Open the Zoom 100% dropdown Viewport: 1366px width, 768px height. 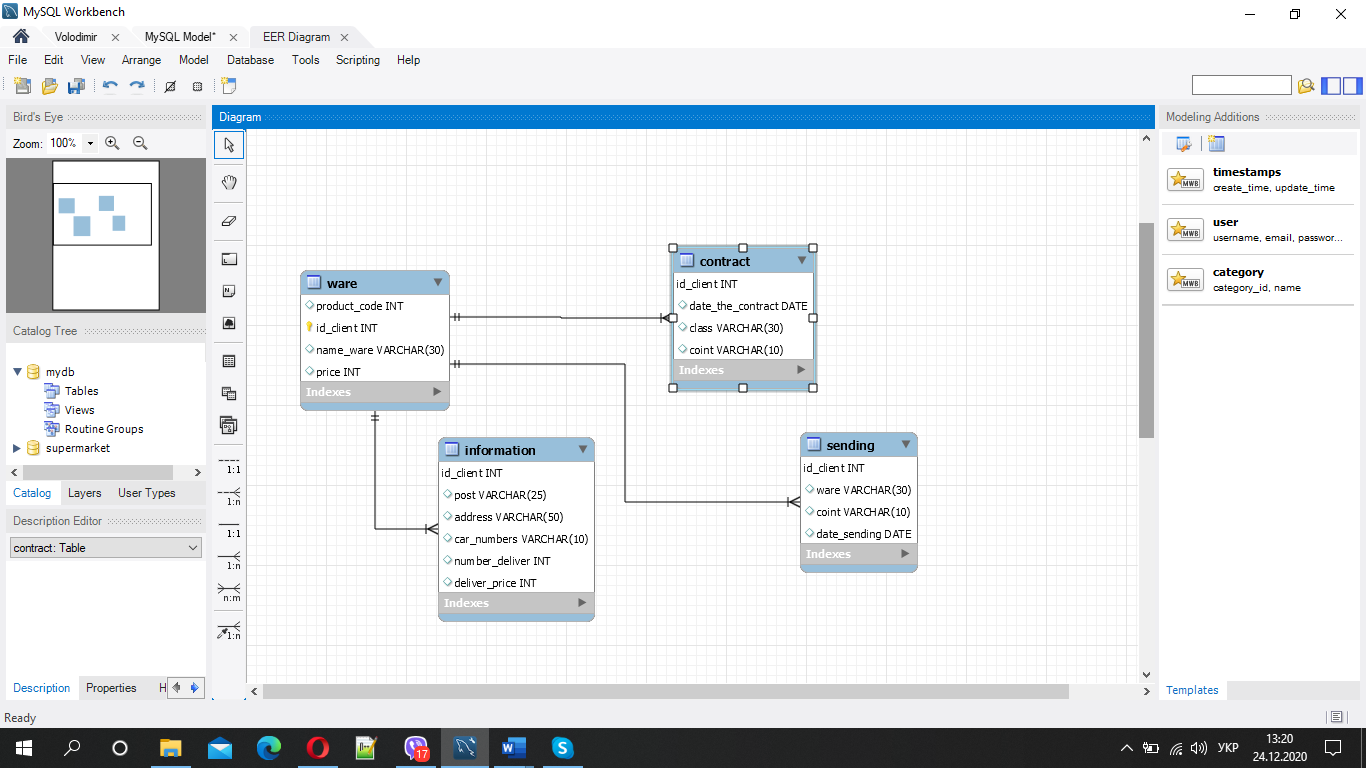(90, 143)
